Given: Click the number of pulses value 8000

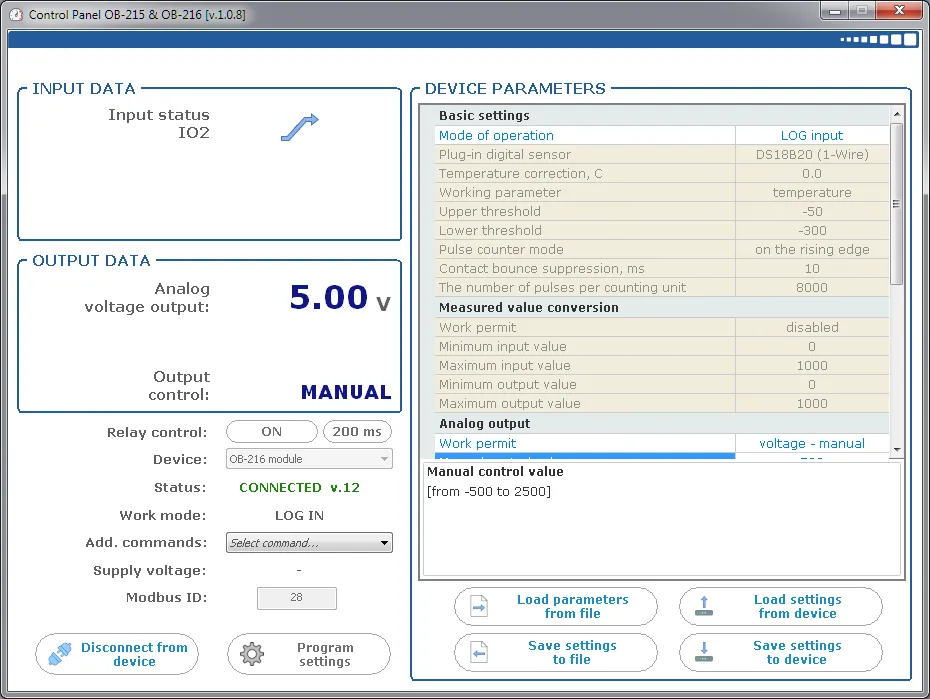Looking at the screenshot, I should click(x=811, y=287).
